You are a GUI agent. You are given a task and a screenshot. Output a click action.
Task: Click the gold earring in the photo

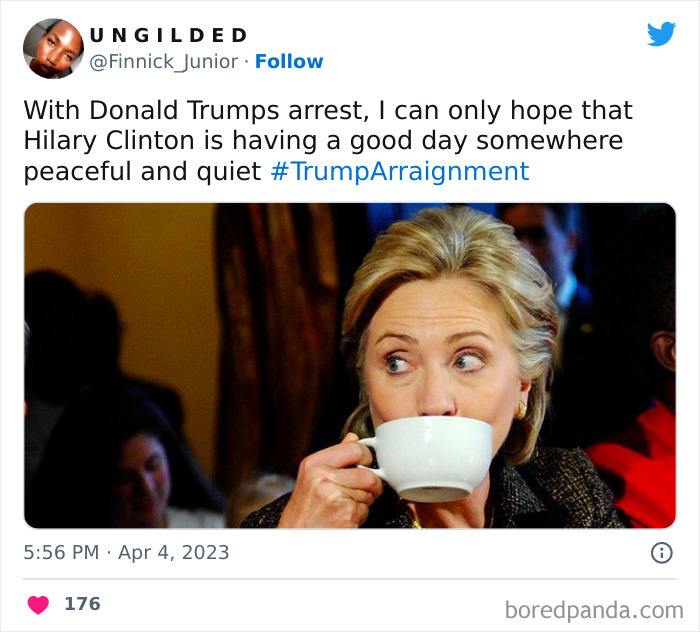click(522, 409)
